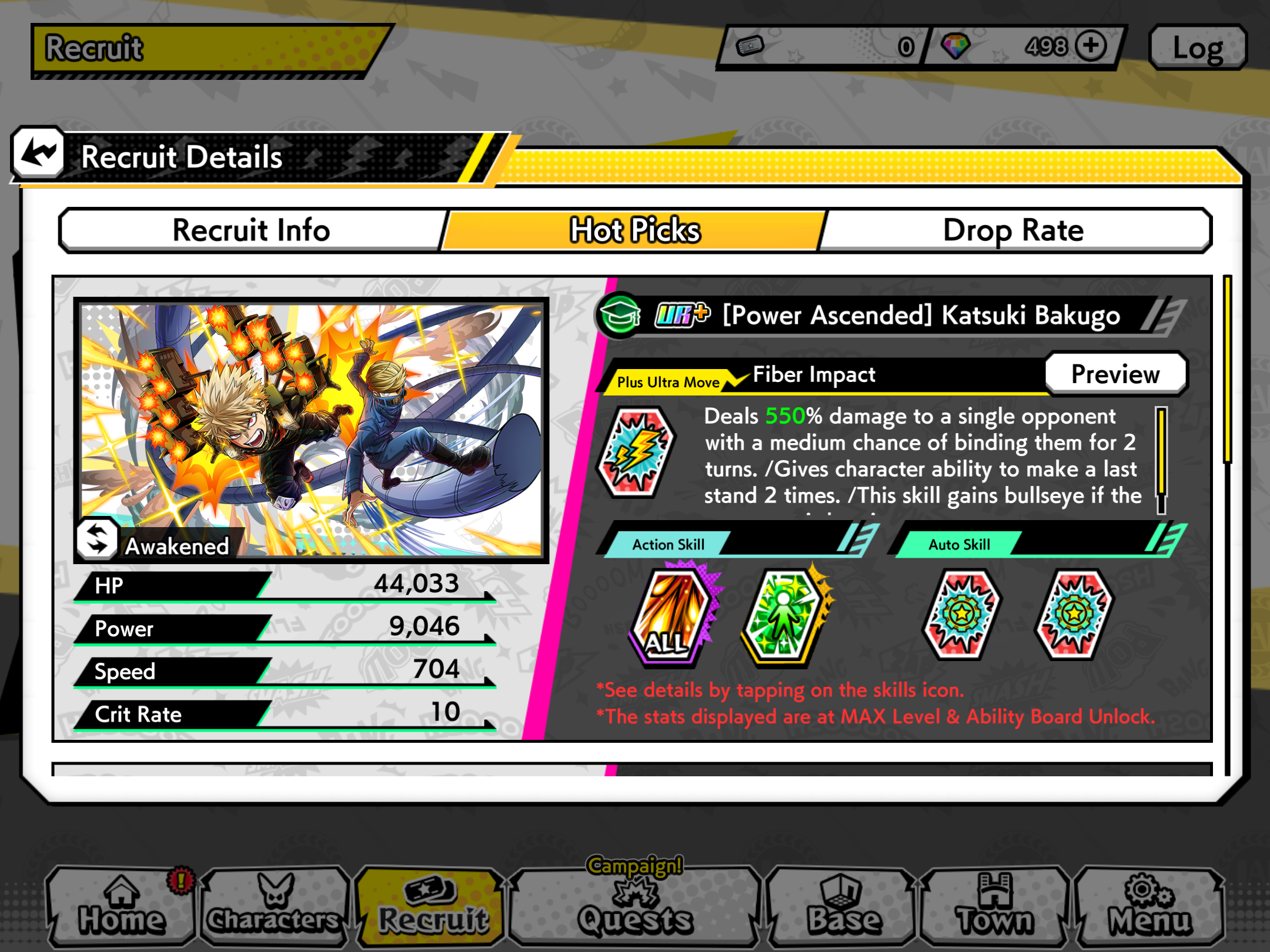
Task: Select the Hot Picks tab
Action: (x=634, y=230)
